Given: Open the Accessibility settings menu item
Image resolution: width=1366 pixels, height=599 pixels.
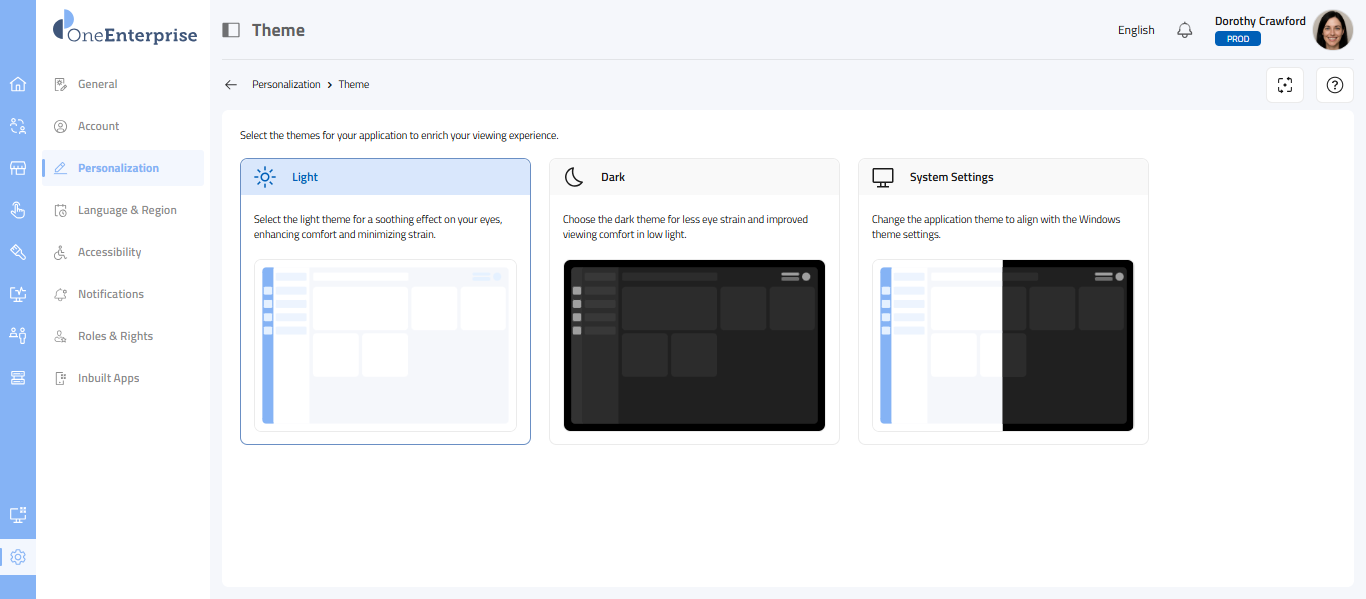Looking at the screenshot, I should (x=110, y=252).
